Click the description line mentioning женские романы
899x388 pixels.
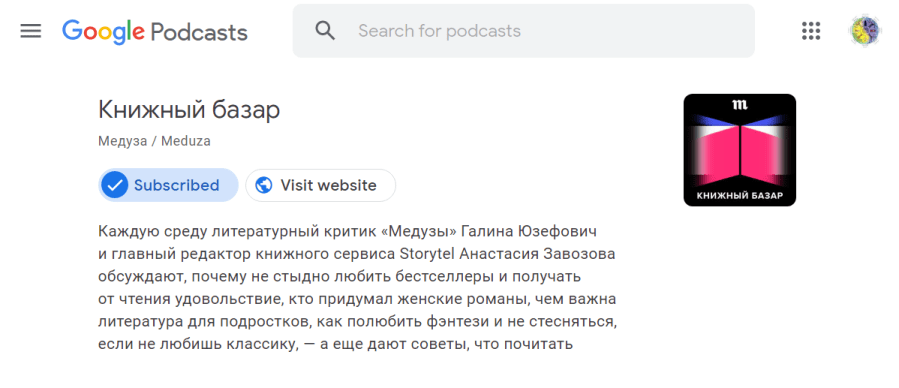[357, 300]
